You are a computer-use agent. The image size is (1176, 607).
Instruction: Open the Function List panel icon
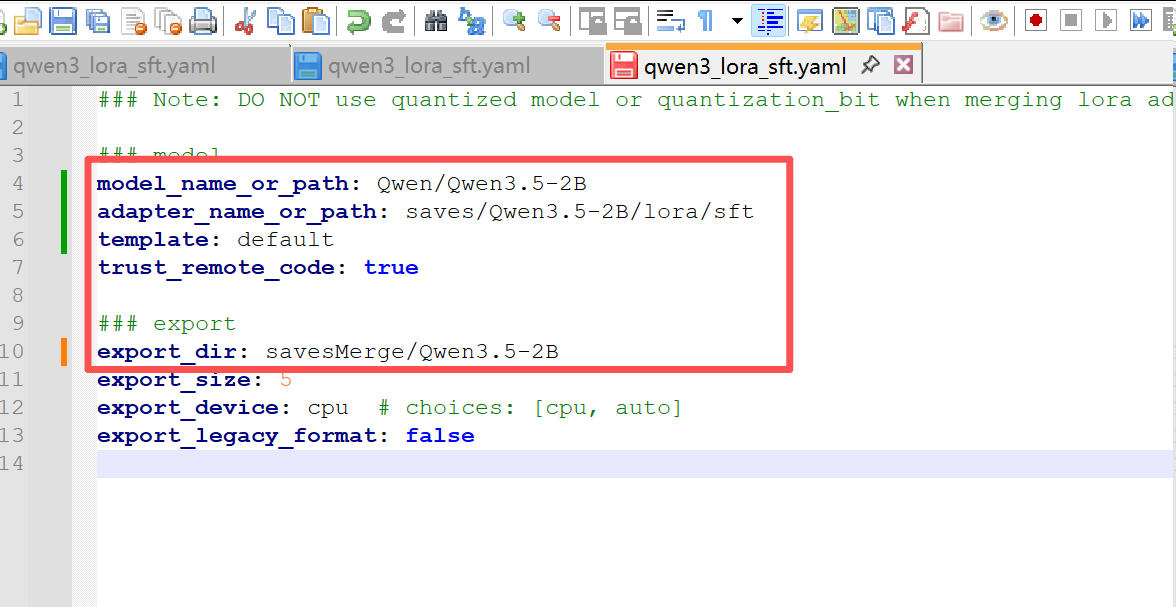click(916, 20)
